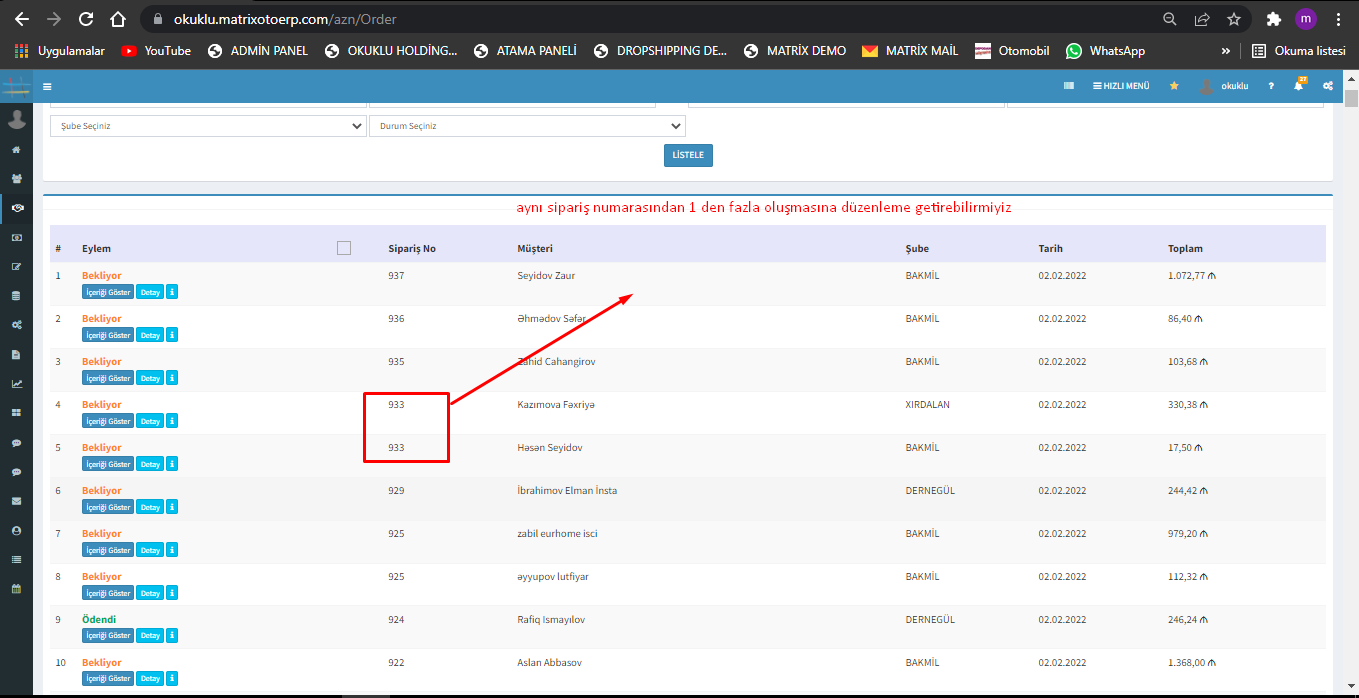Open the home icon in sidebar
This screenshot has height=698, width=1359.
(x=16, y=150)
